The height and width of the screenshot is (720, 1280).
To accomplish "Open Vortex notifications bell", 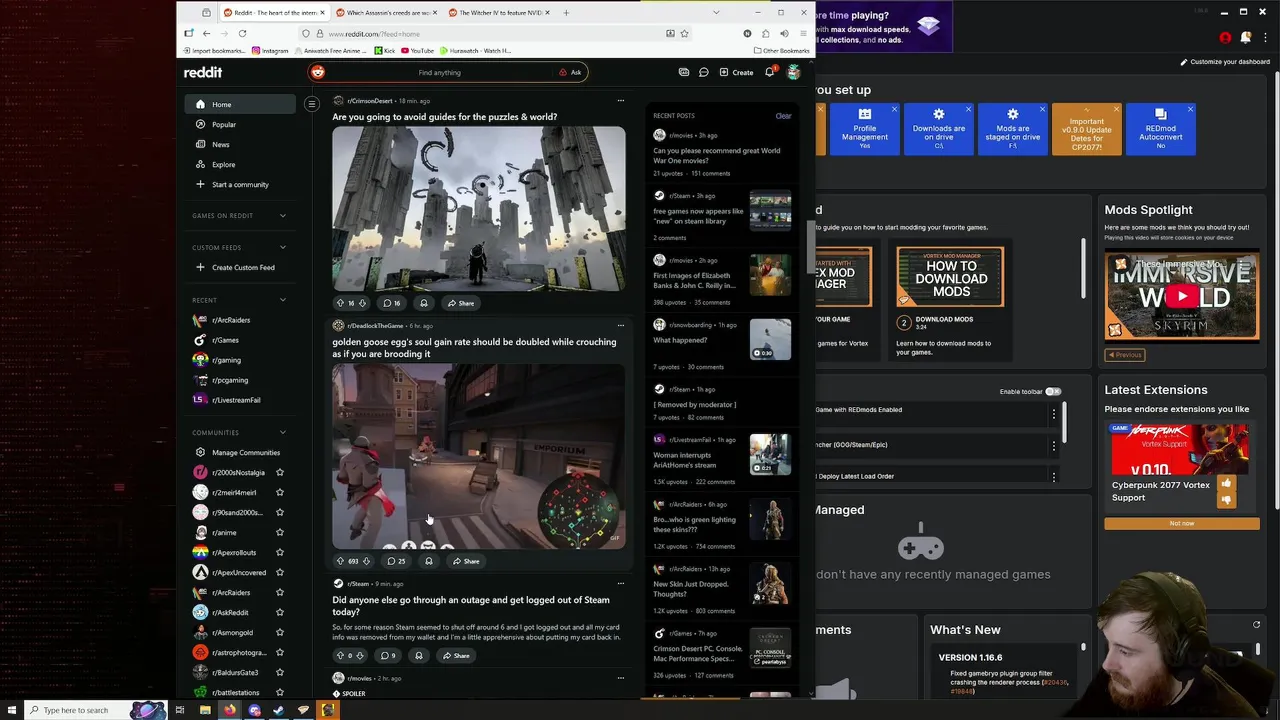I will tap(1246, 38).
